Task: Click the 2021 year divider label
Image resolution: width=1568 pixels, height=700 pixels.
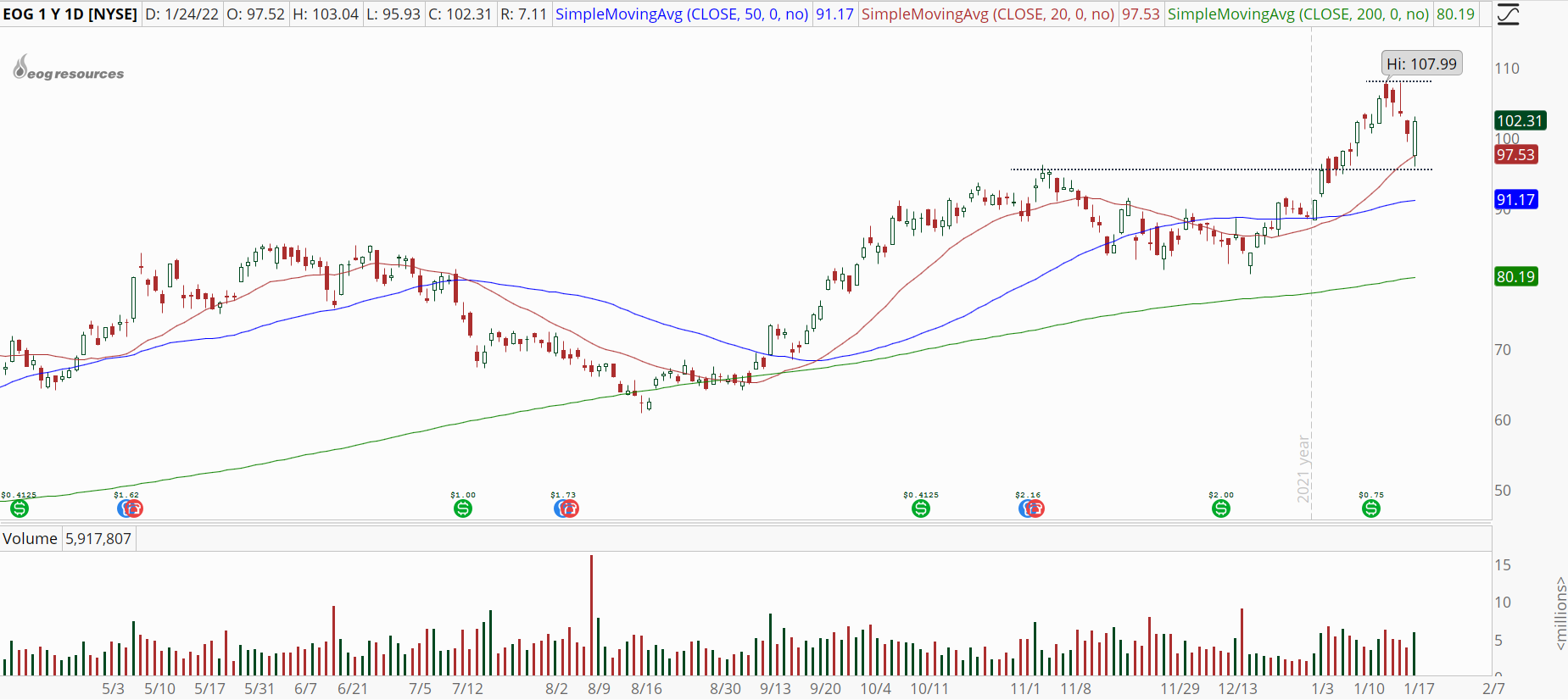Action: [x=1303, y=469]
